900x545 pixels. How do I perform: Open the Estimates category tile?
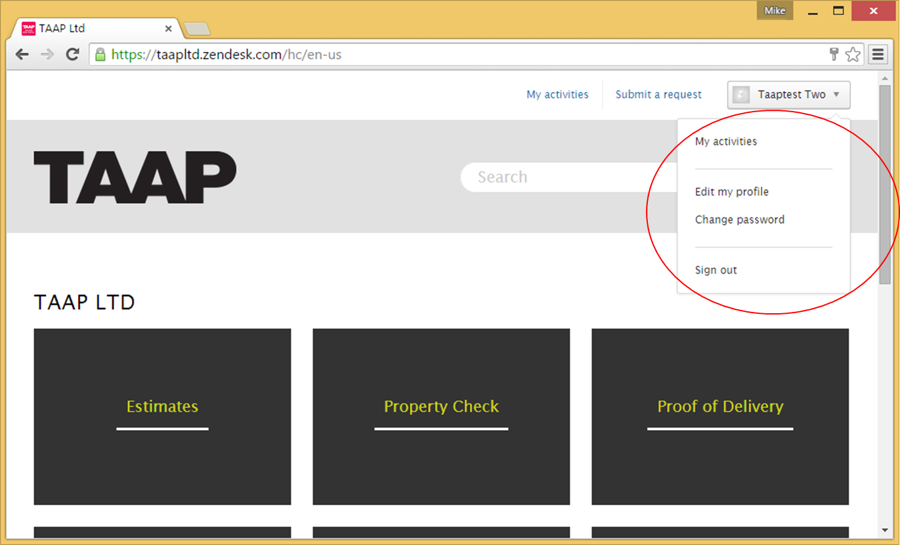click(162, 416)
